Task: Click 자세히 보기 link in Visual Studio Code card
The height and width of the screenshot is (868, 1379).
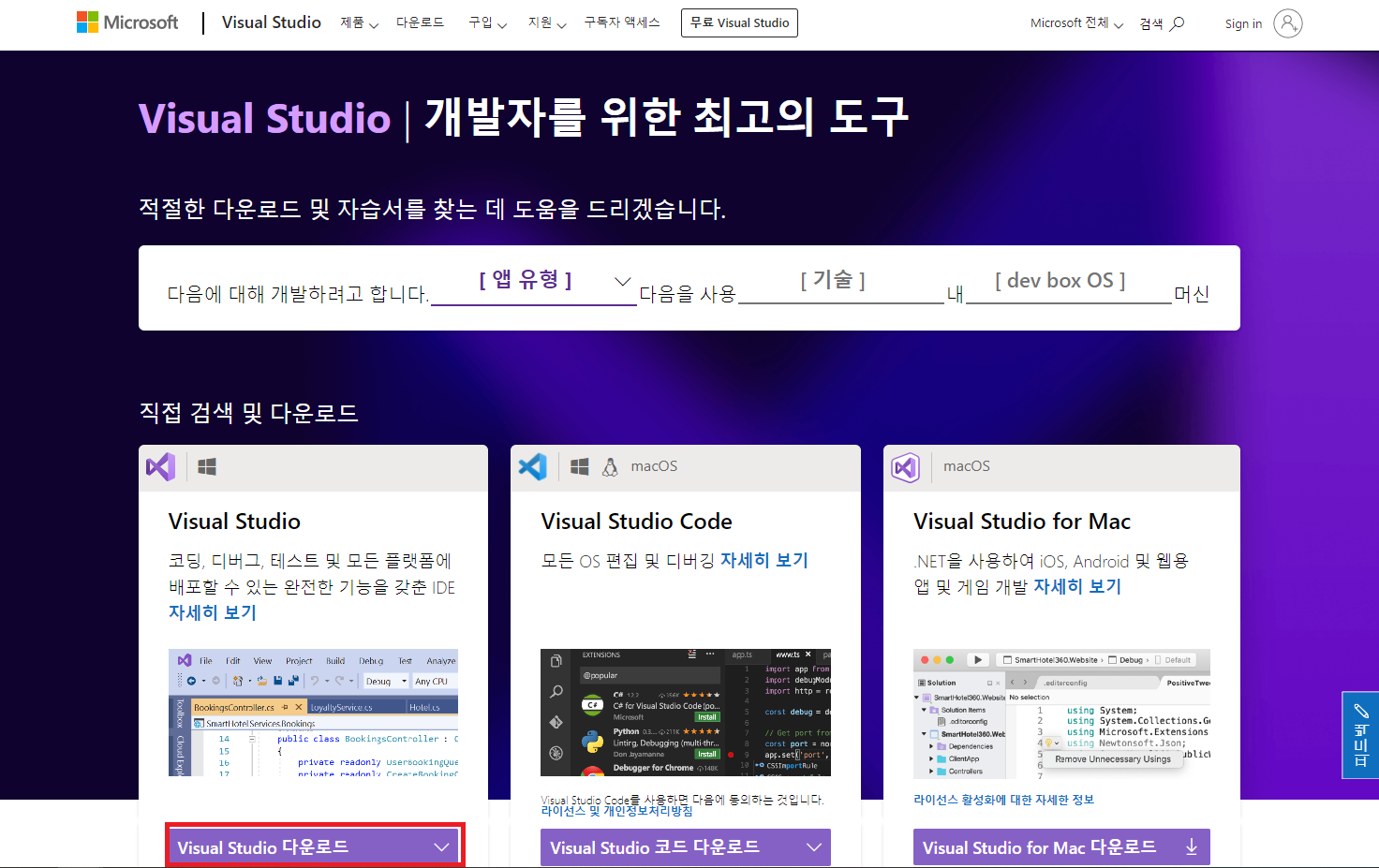Action: [764, 560]
